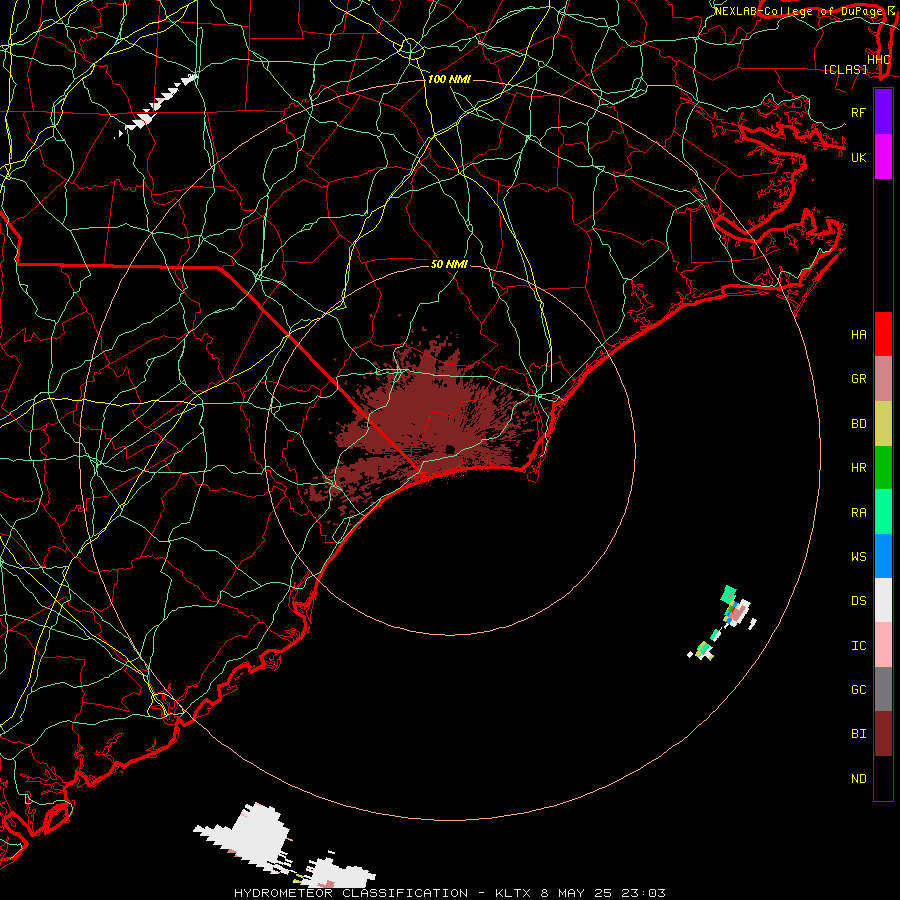Click the WS legend label
This screenshot has width=900, height=900.
tap(858, 556)
